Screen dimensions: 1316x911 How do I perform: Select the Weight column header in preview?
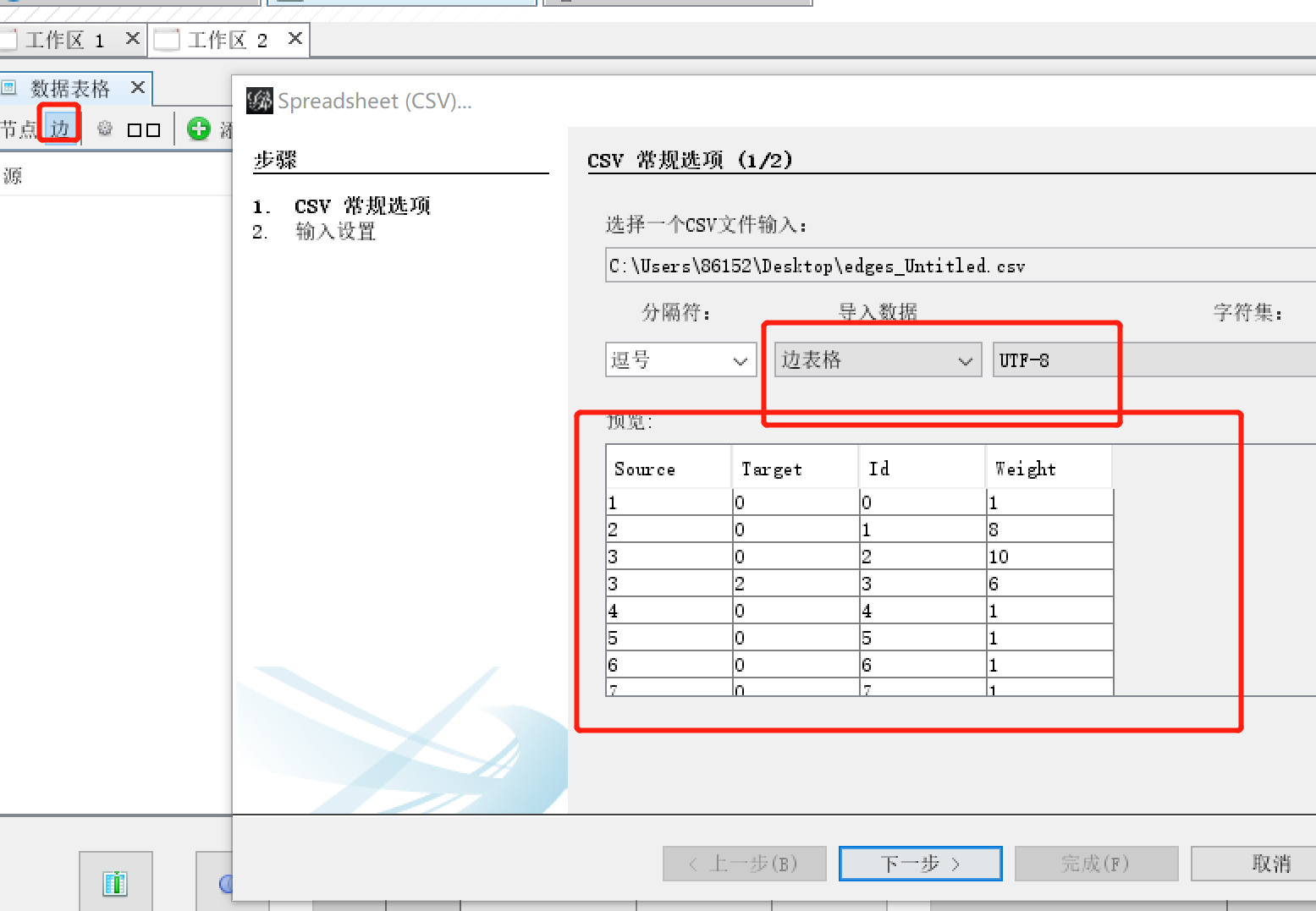point(1026,468)
